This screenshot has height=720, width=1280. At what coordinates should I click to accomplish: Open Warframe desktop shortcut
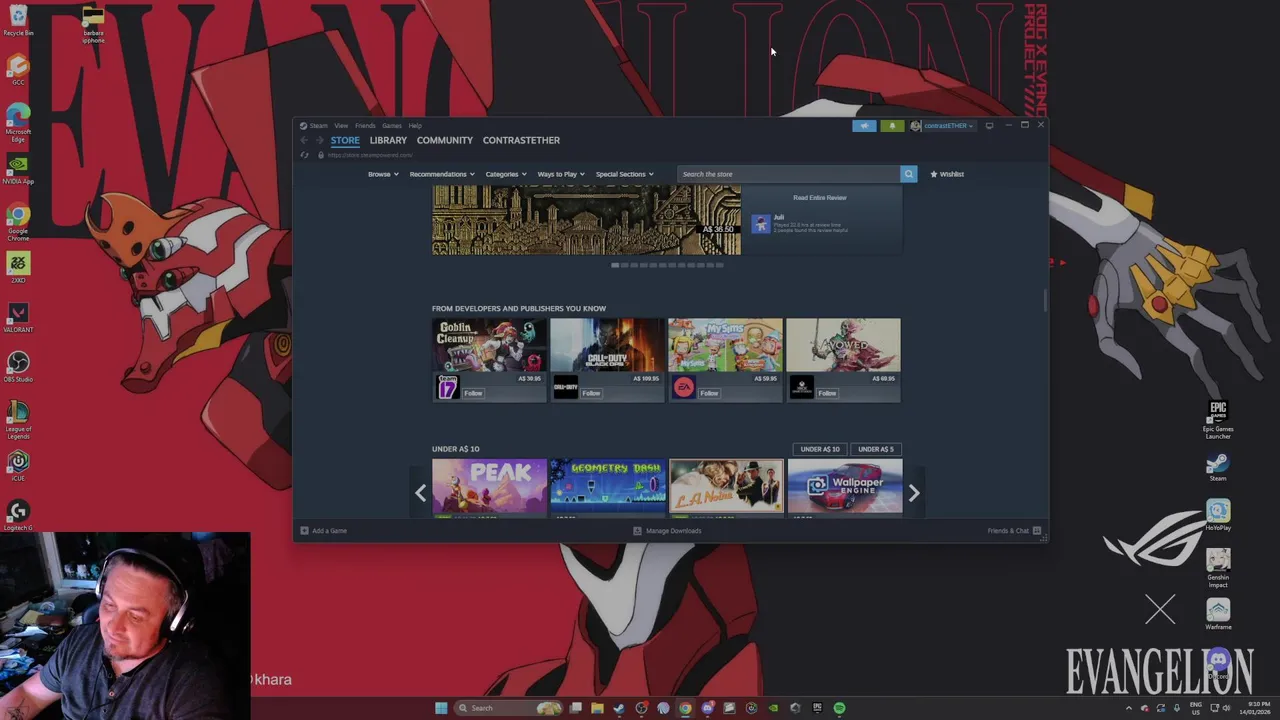pyautogui.click(x=1218, y=614)
